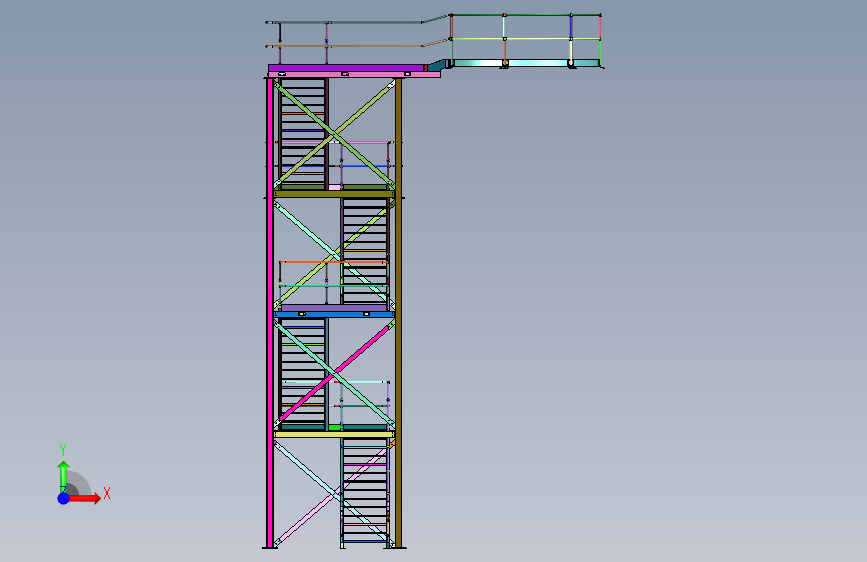Click the red X axis arrow on the triad
This screenshot has height=562, width=867.
pyautogui.click(x=84, y=498)
